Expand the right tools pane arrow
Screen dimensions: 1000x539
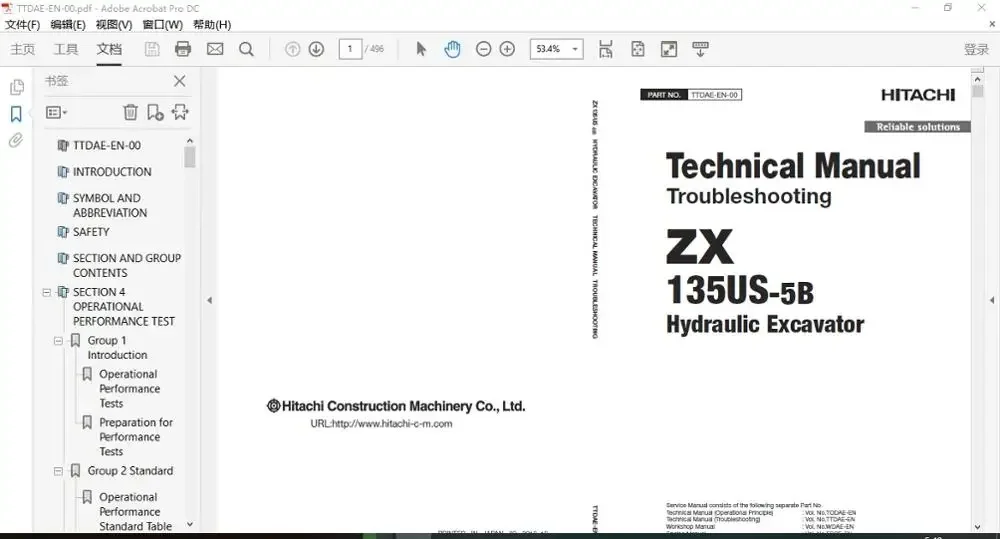(x=992, y=300)
